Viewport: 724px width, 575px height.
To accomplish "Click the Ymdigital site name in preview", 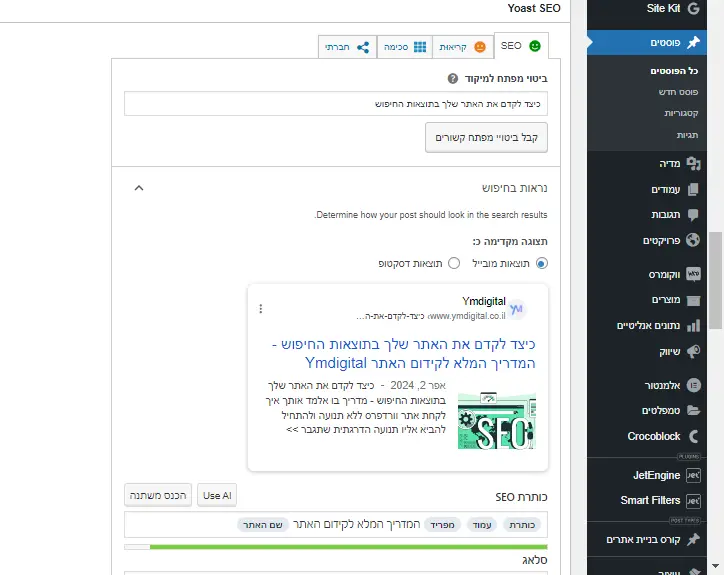I will point(483,302).
